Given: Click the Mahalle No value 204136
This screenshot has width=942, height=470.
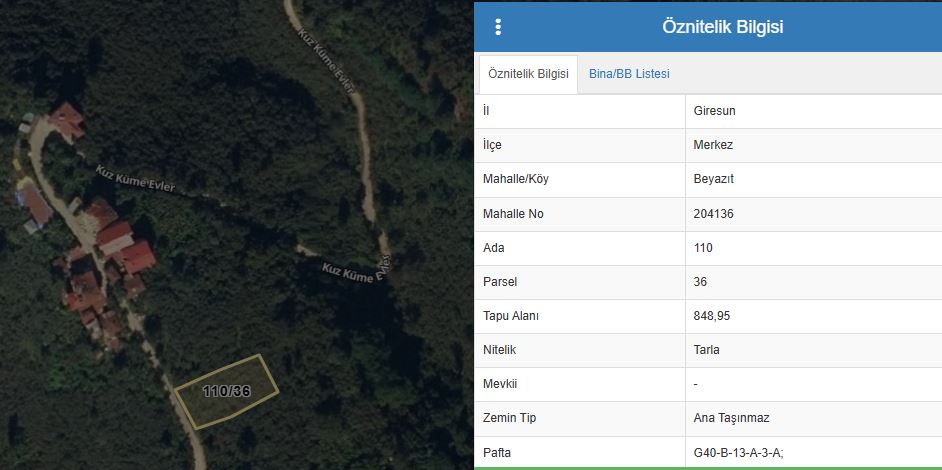Looking at the screenshot, I should tap(717, 214).
